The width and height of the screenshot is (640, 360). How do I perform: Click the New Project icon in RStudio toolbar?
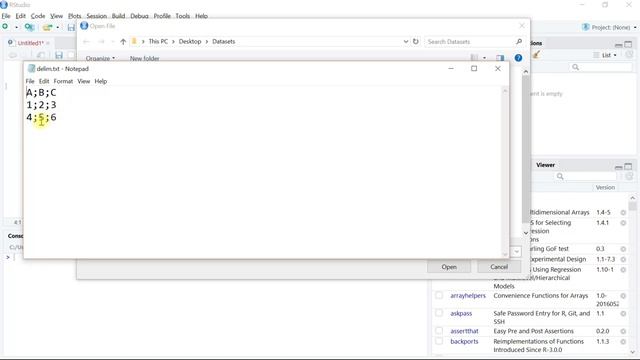(29, 27)
